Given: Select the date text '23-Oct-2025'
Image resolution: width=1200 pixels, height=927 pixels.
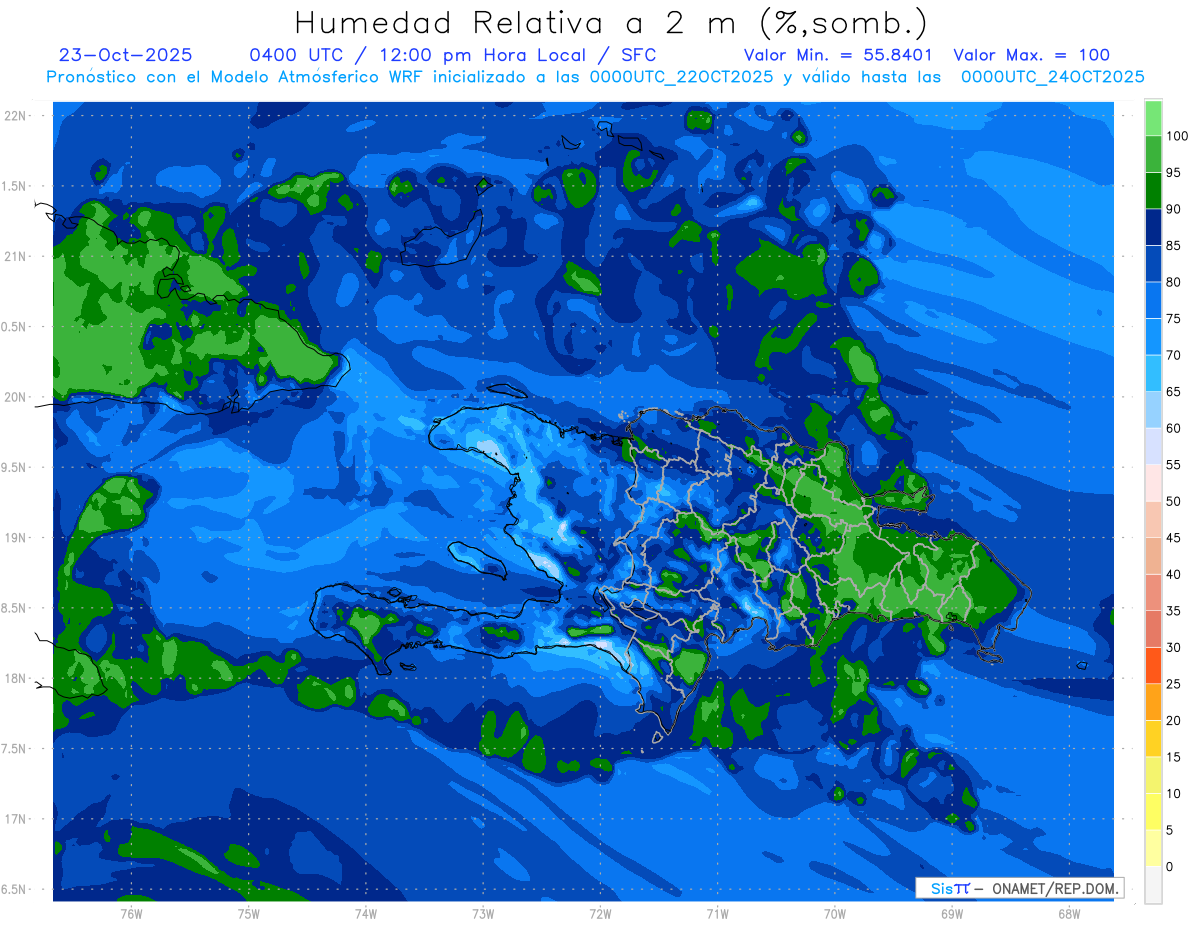Looking at the screenshot, I should pos(126,55).
